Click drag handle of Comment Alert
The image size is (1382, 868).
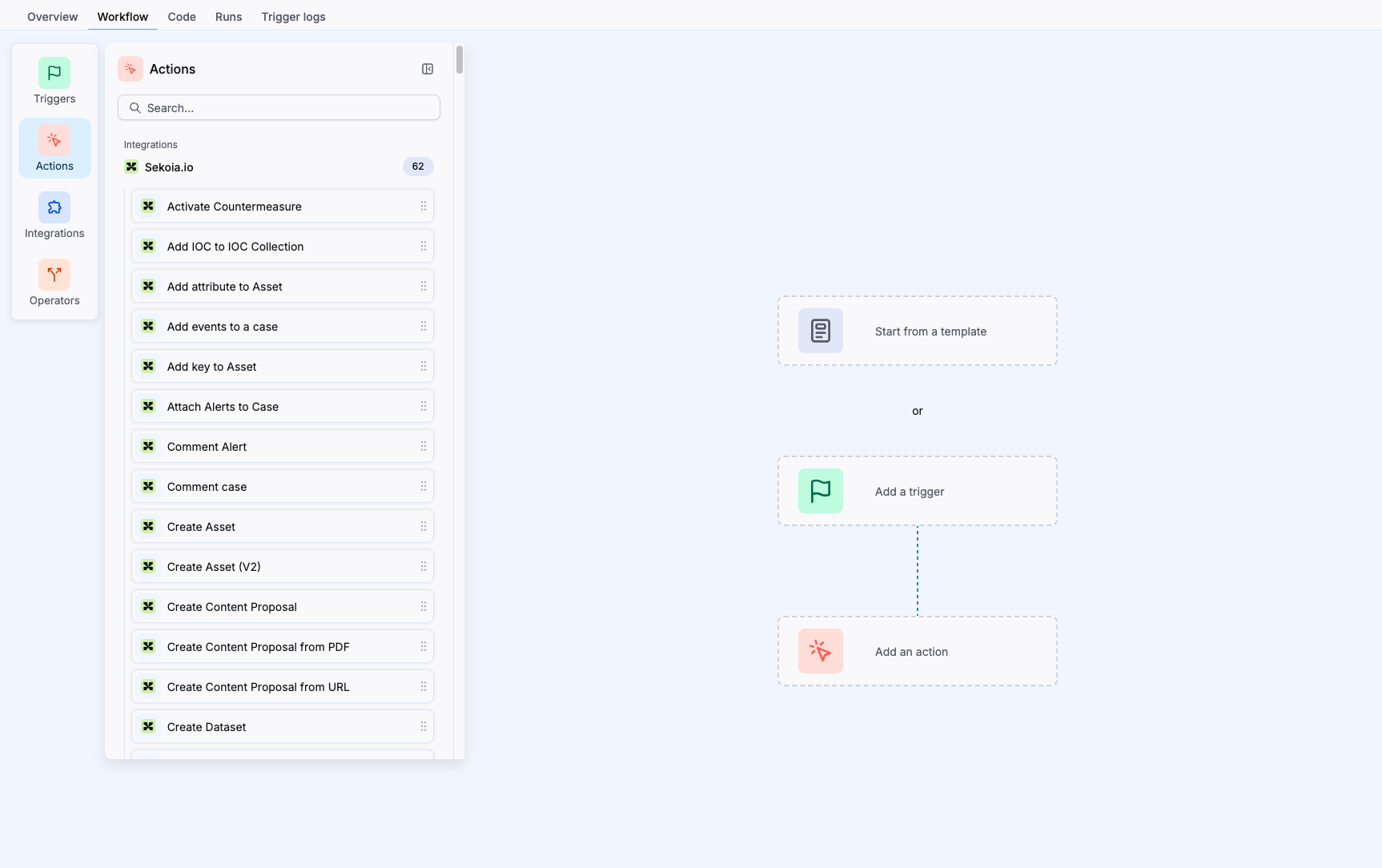[x=424, y=447]
